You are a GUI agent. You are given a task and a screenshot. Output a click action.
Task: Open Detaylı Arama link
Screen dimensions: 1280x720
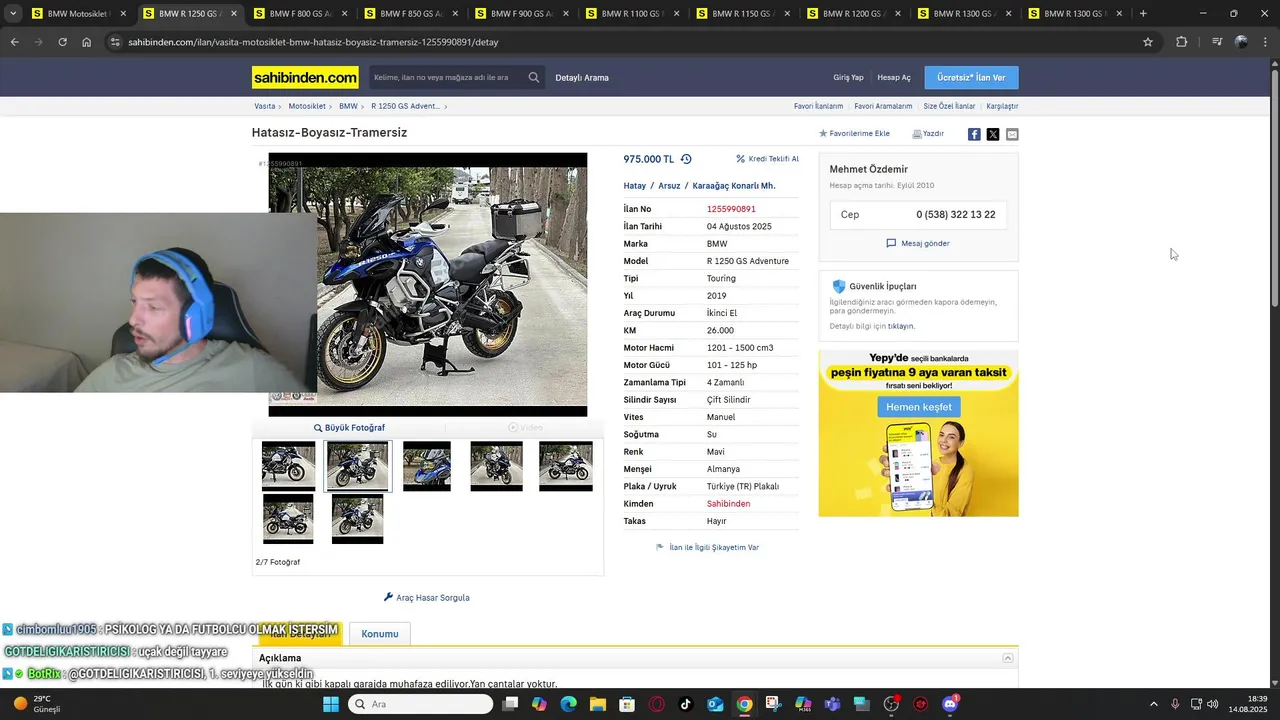[582, 77]
